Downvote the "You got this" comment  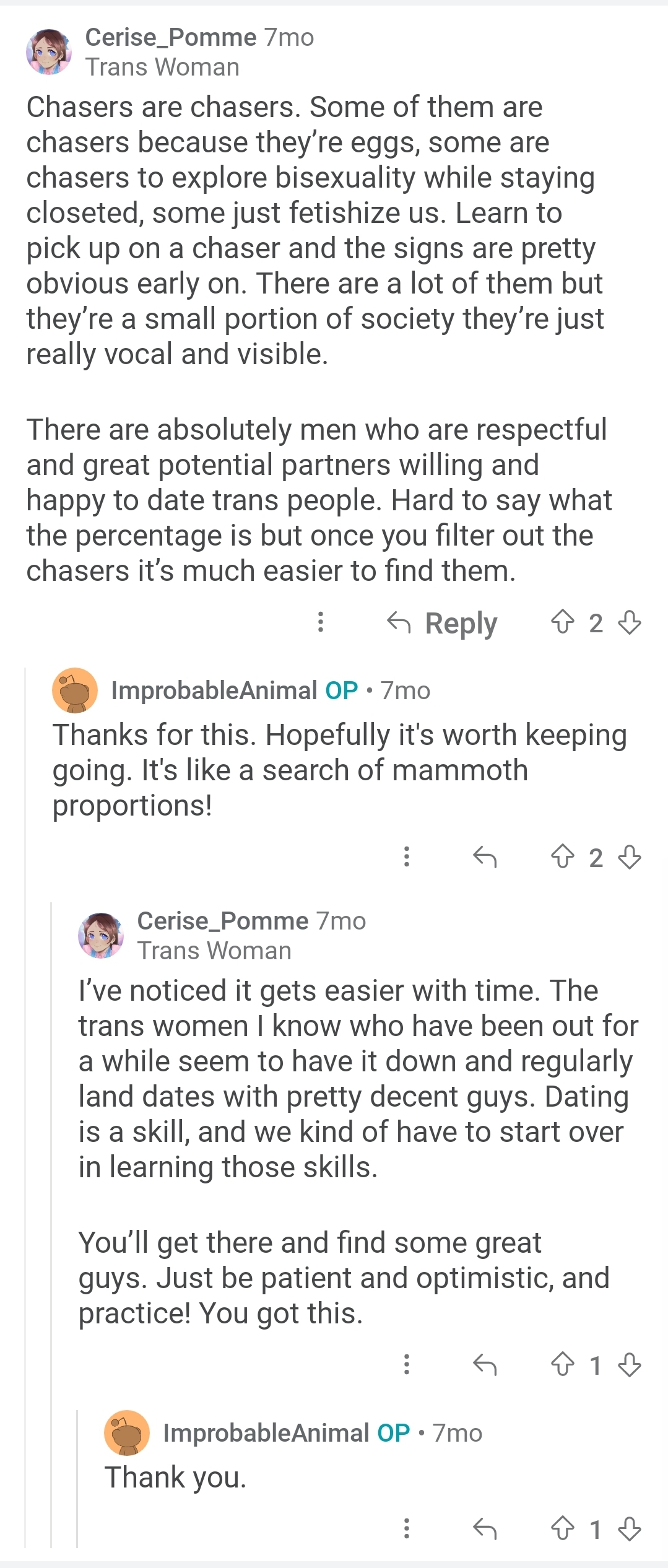(x=630, y=1365)
